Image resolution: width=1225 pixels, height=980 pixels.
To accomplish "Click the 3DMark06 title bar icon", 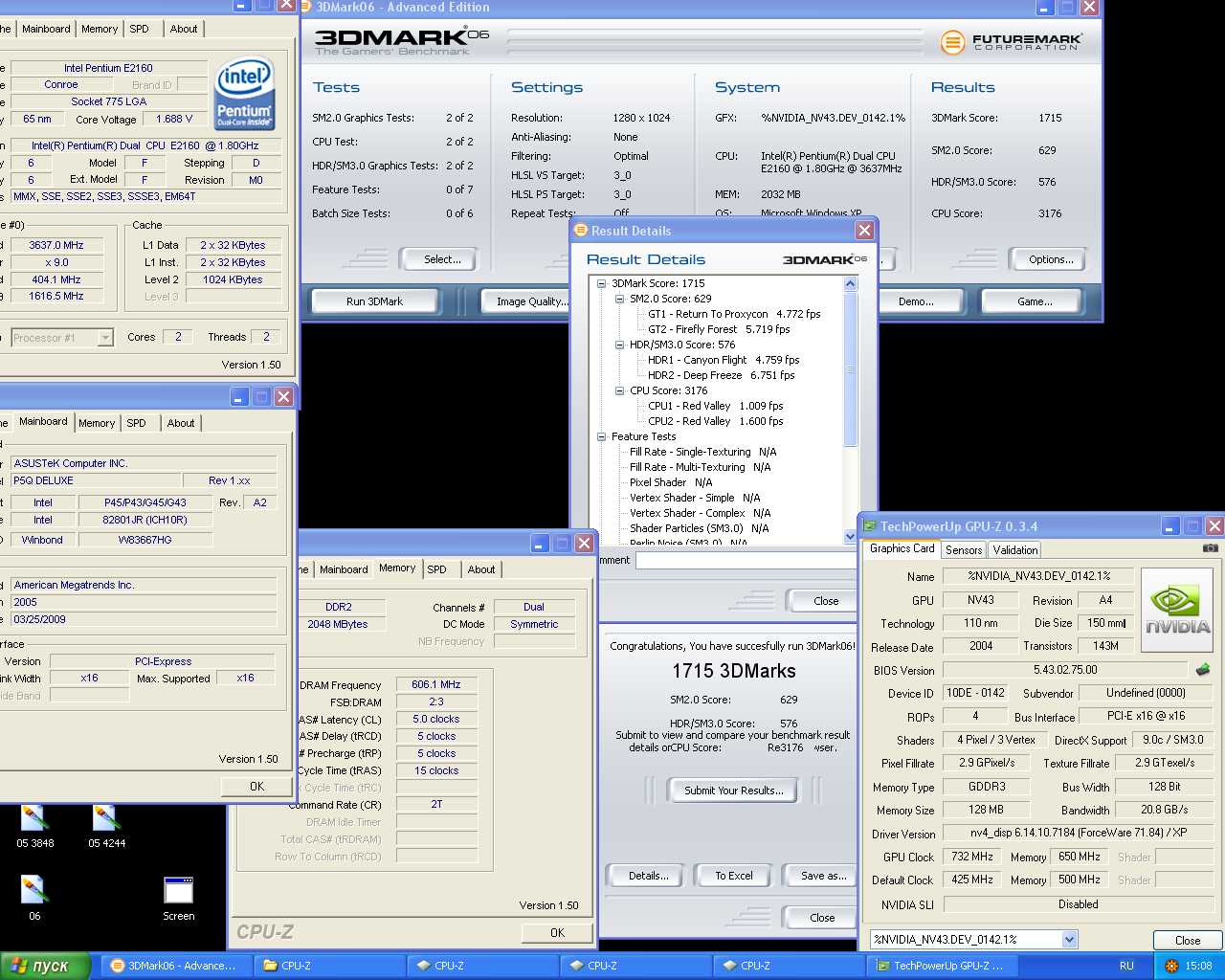I will (x=306, y=7).
